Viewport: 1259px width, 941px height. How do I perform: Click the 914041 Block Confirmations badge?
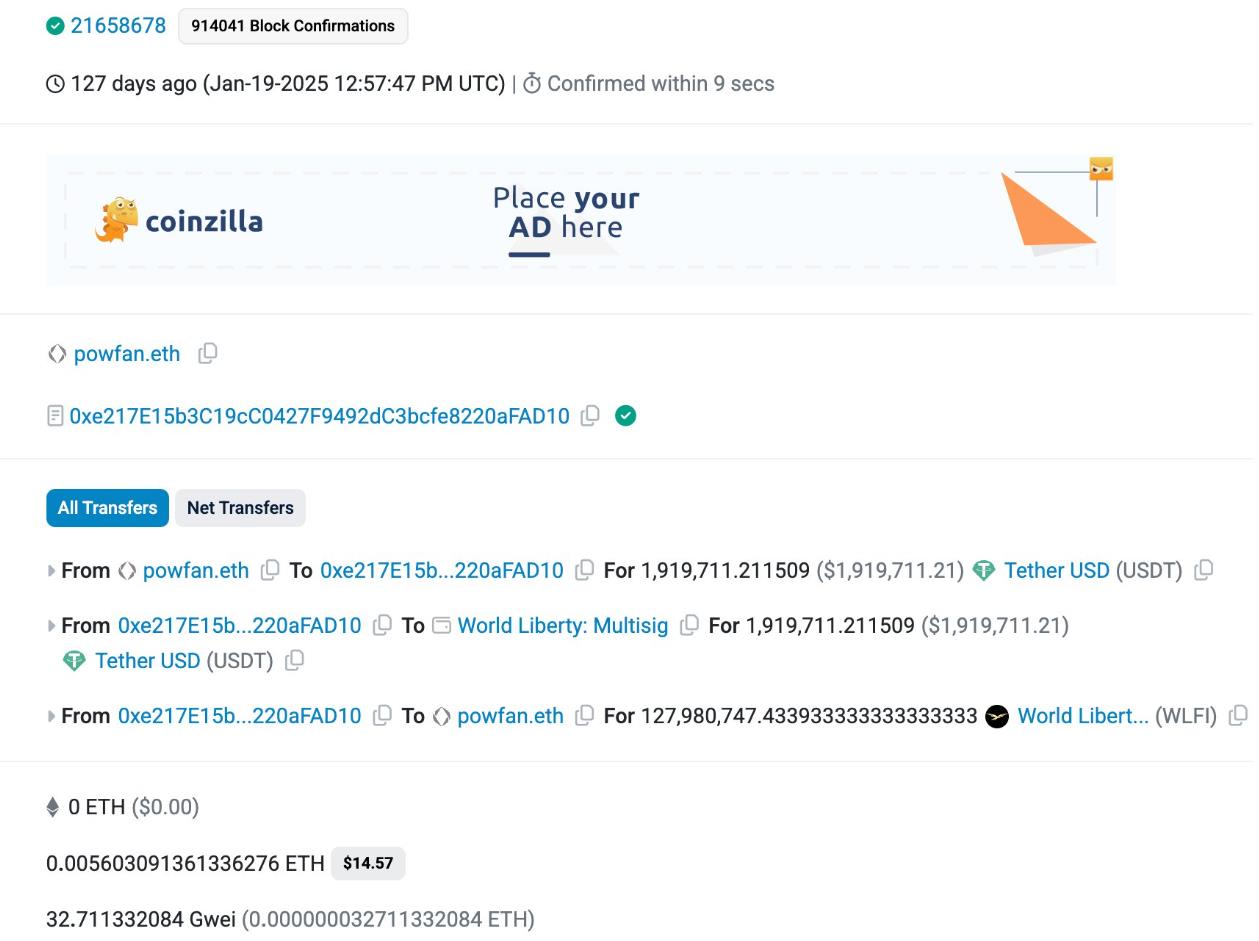point(293,26)
